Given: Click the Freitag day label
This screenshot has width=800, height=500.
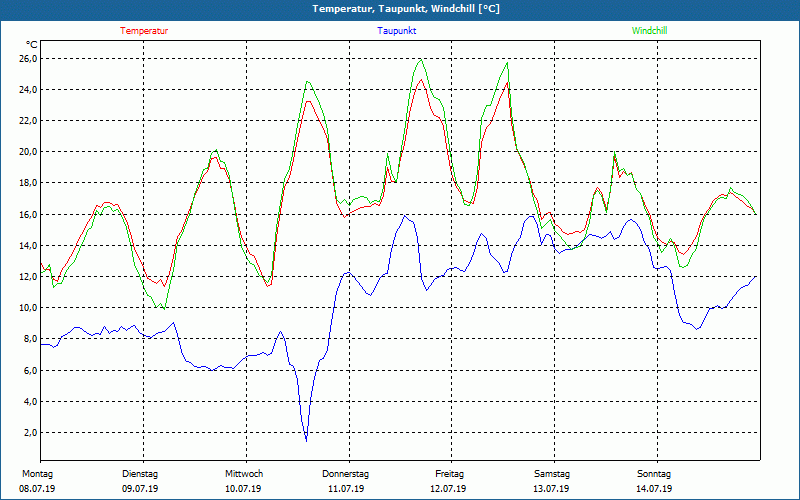Looking at the screenshot, I should tap(449, 474).
